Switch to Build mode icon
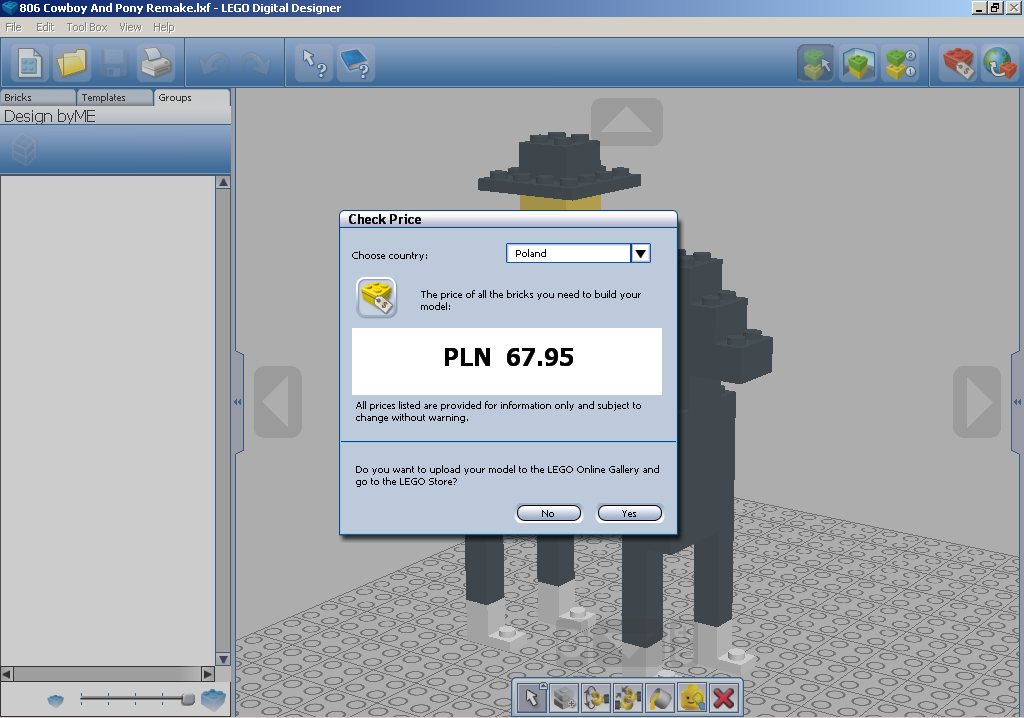The height and width of the screenshot is (718, 1024). point(816,63)
